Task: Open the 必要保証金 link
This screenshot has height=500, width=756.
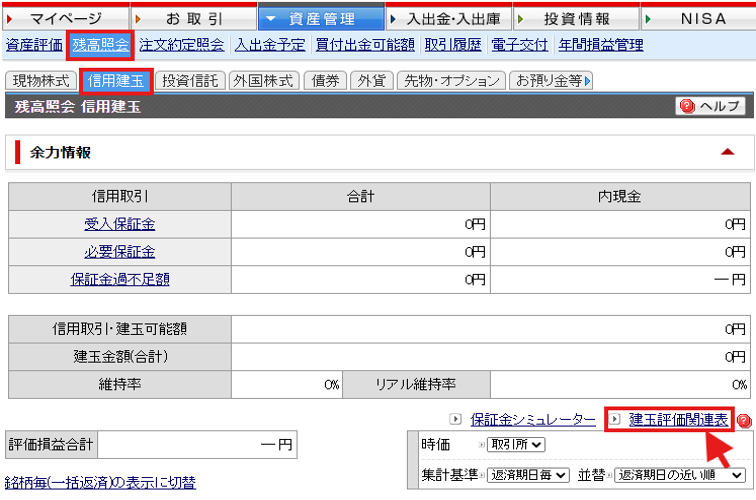Action: [x=120, y=252]
